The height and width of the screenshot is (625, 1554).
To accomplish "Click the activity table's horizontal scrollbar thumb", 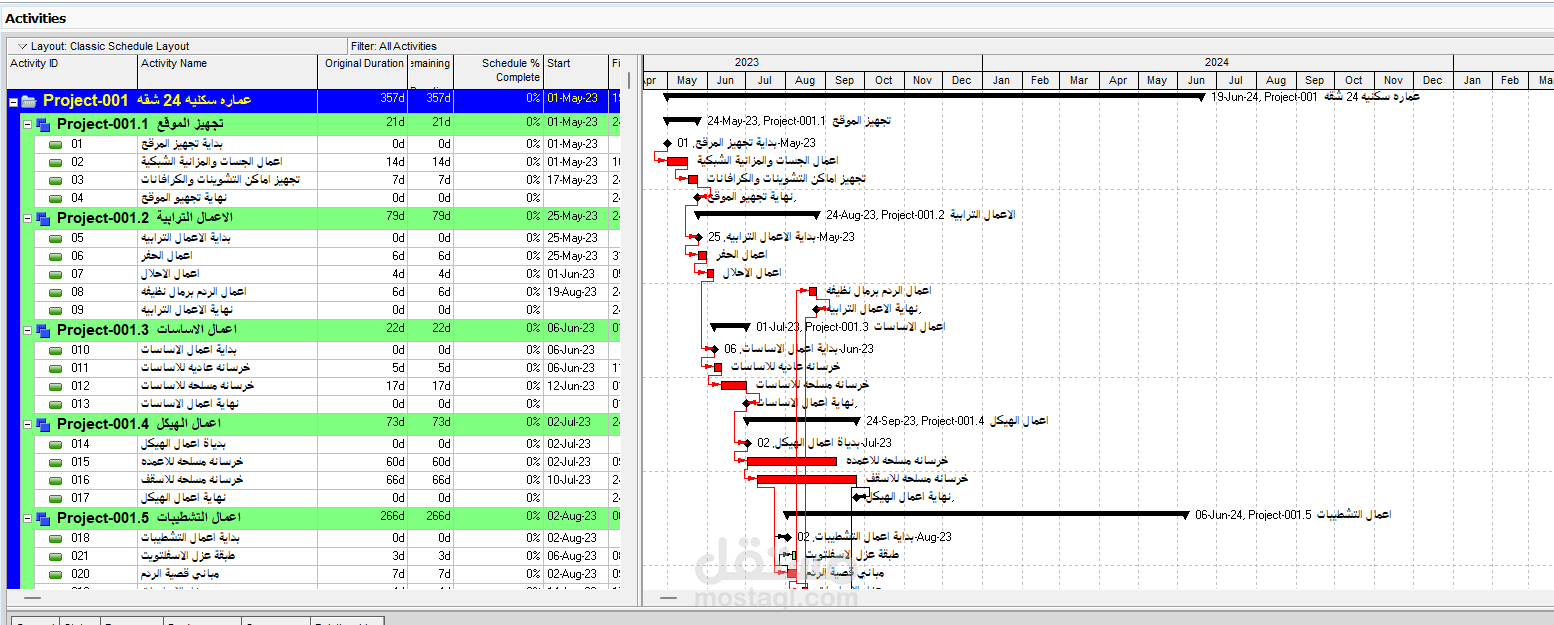I will pos(33,598).
